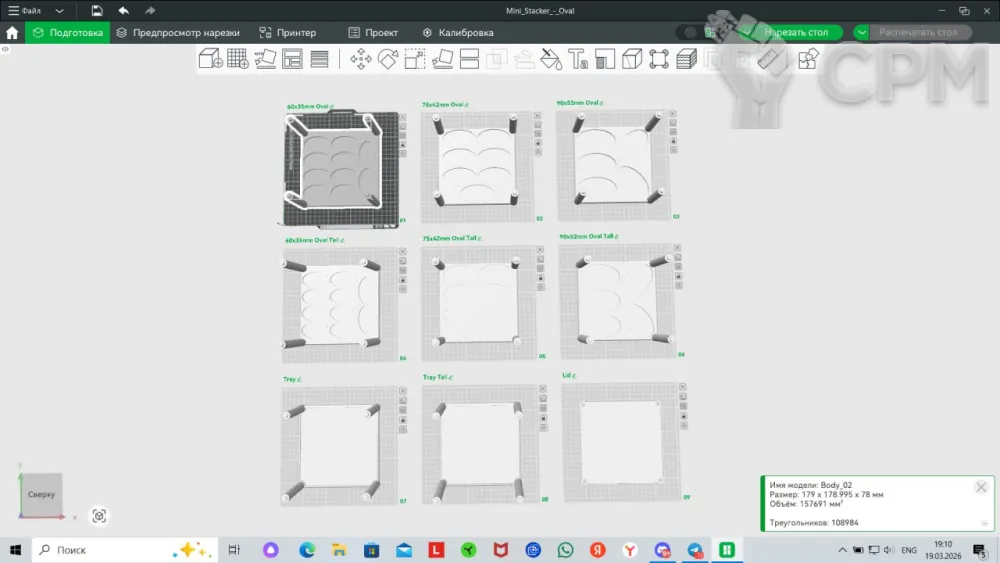Click the Undo arrow in title bar

click(x=123, y=10)
